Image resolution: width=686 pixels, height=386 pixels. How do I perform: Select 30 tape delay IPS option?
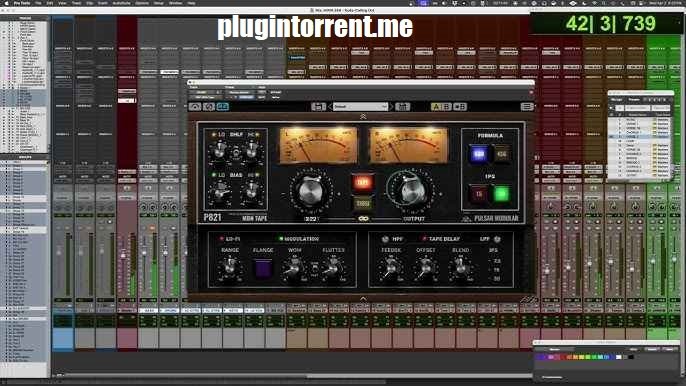(x=497, y=278)
